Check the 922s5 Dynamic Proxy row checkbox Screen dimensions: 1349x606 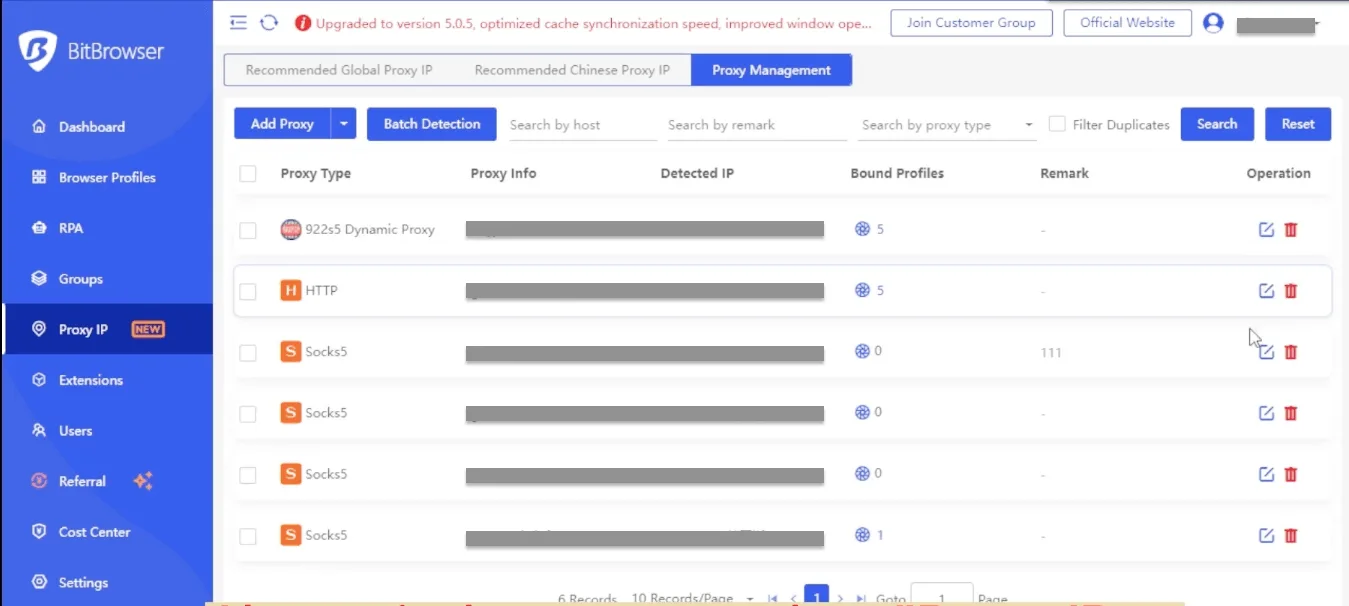[x=248, y=230]
